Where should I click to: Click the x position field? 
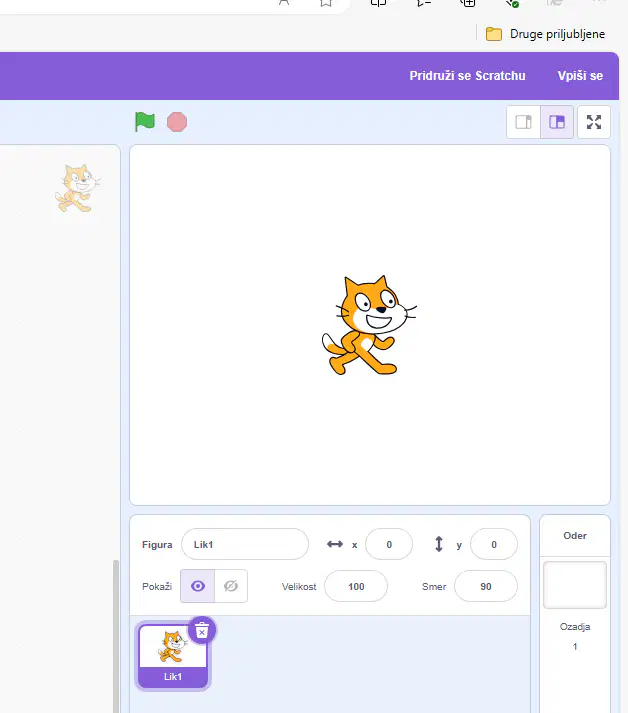click(389, 544)
